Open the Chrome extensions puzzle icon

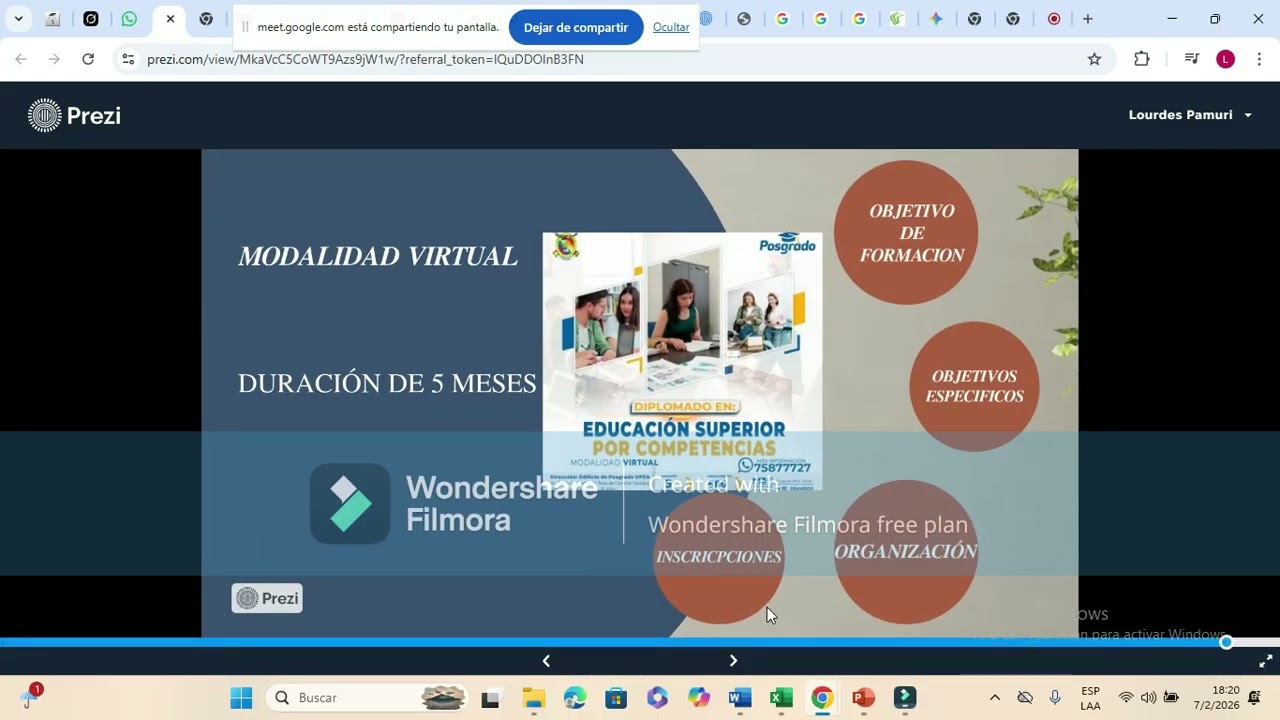click(1142, 59)
